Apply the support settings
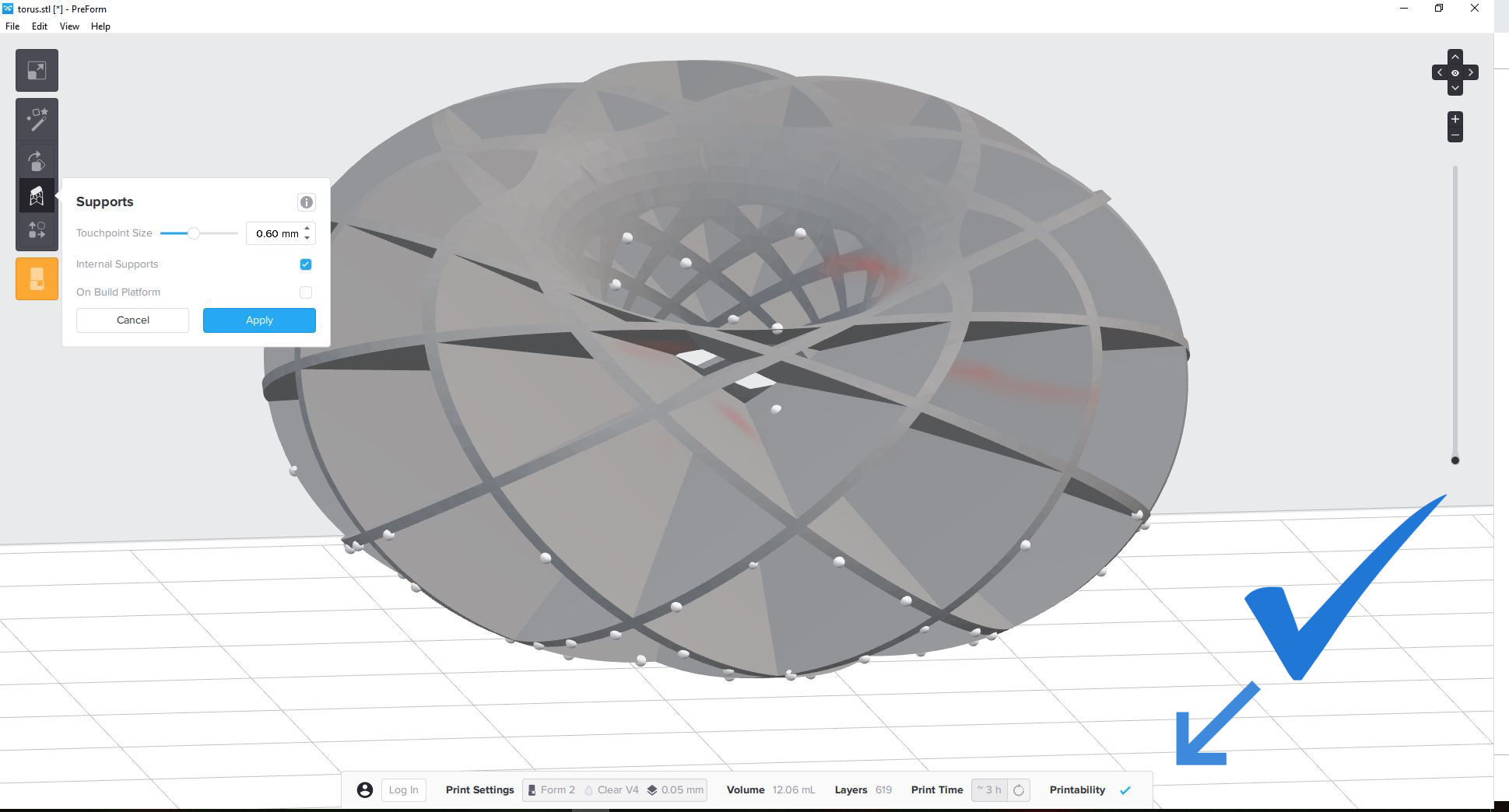Viewport: 1509px width, 812px height. [259, 320]
